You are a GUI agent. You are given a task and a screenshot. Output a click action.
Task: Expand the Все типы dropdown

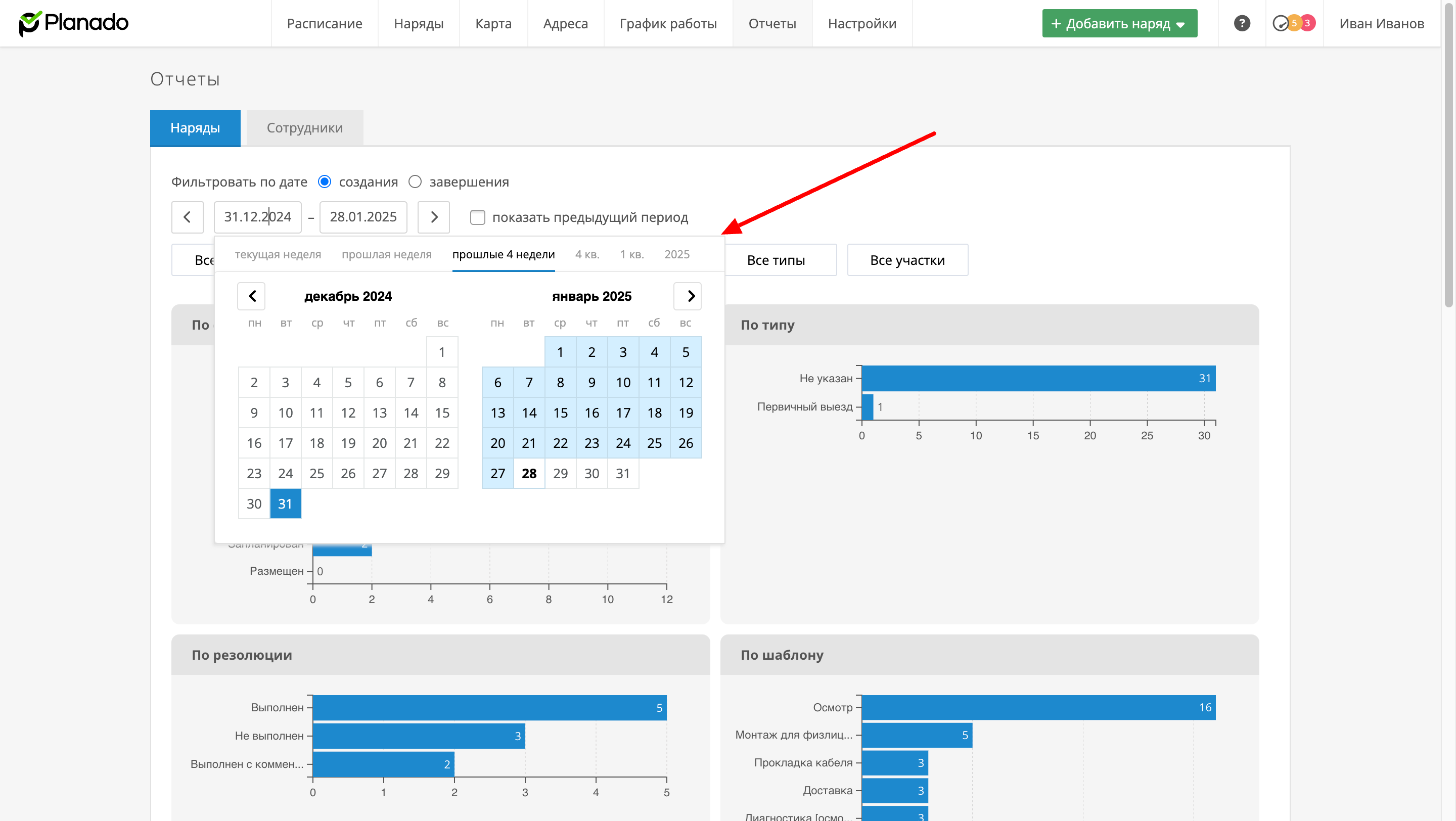(x=780, y=260)
